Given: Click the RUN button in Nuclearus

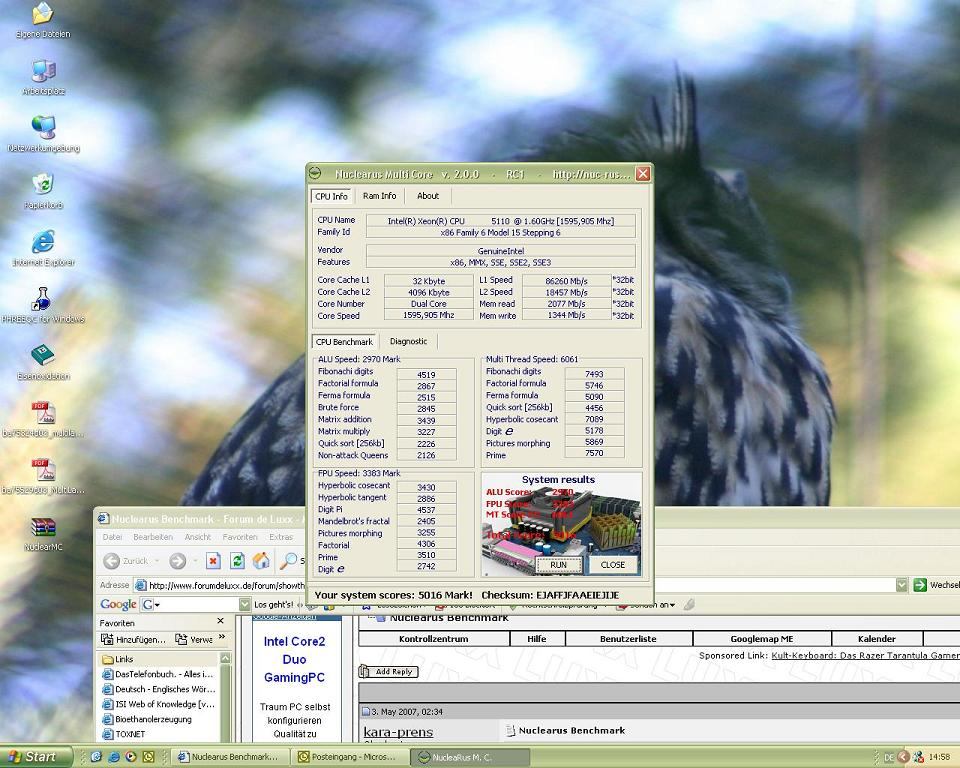Looking at the screenshot, I should (x=558, y=565).
